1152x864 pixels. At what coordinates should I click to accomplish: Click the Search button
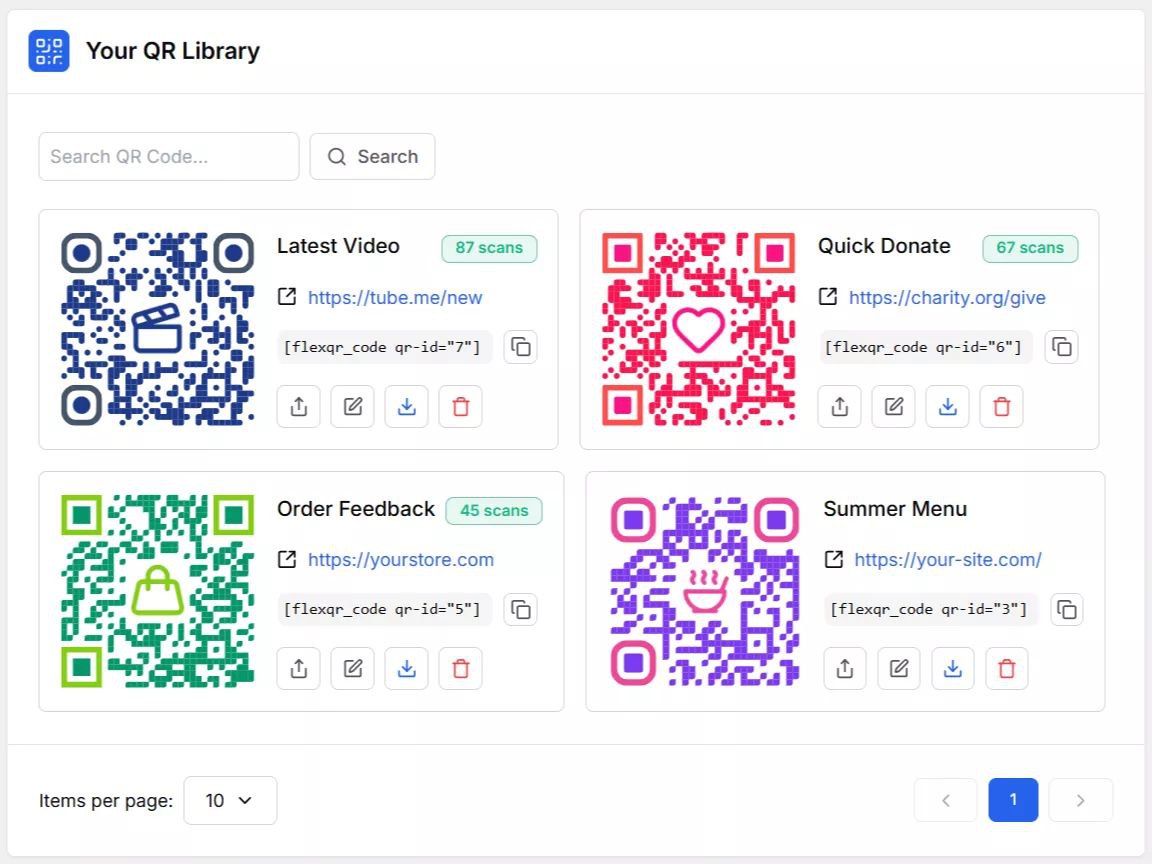pos(372,156)
